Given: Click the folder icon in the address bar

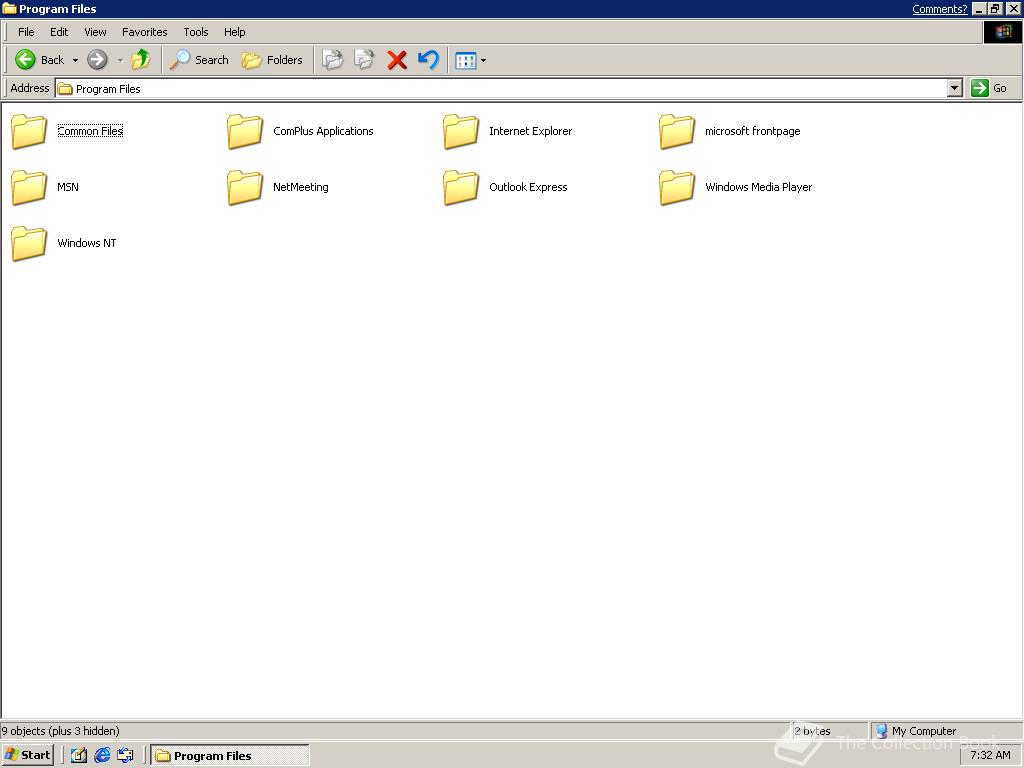Looking at the screenshot, I should click(65, 89).
